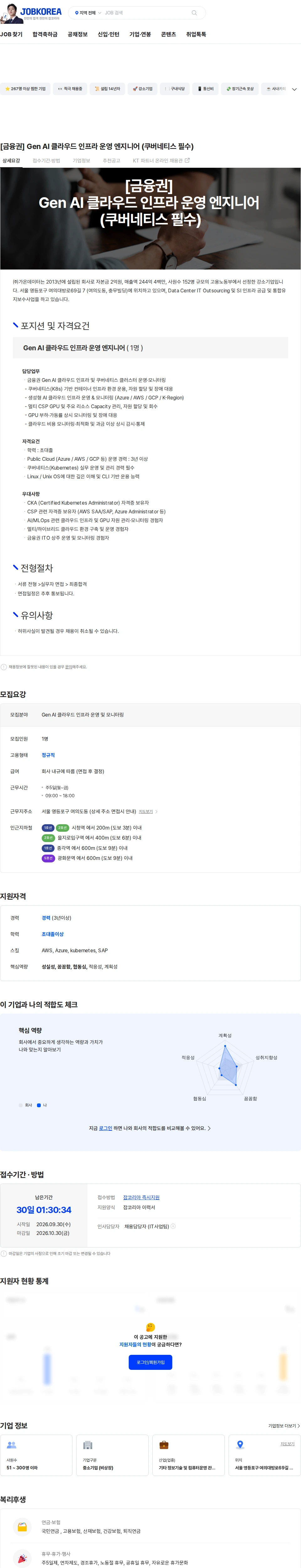This screenshot has height=1568, width=301.
Task: Open the 기업정보 더보기 link
Action: pos(284,1426)
